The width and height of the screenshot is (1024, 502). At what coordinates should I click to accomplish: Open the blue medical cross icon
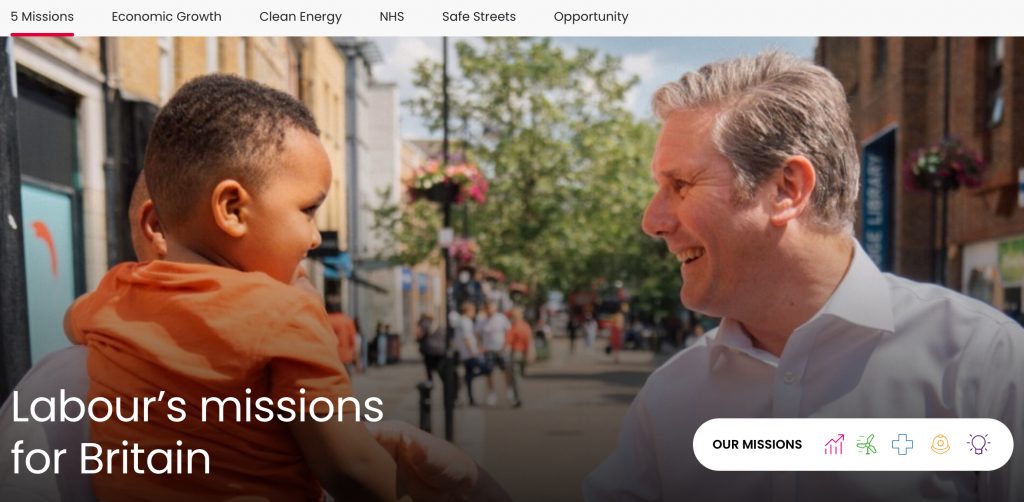tap(903, 445)
